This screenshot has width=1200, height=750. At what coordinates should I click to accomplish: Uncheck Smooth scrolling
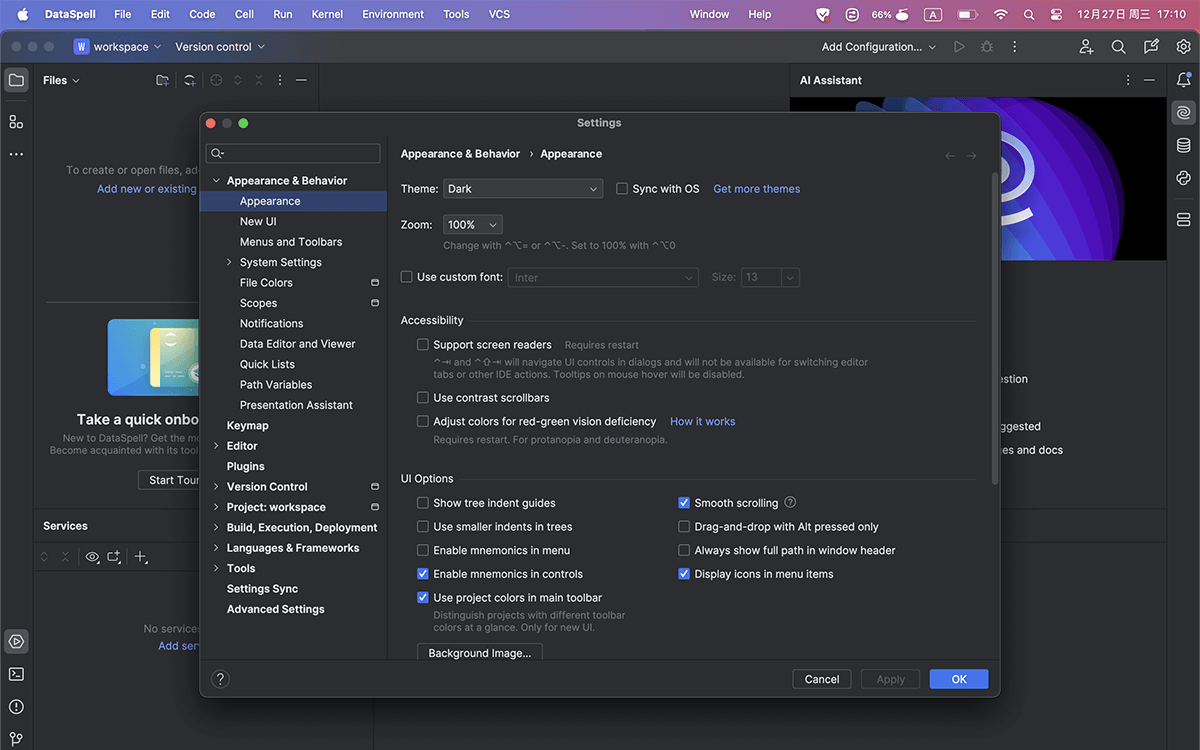[x=684, y=503]
